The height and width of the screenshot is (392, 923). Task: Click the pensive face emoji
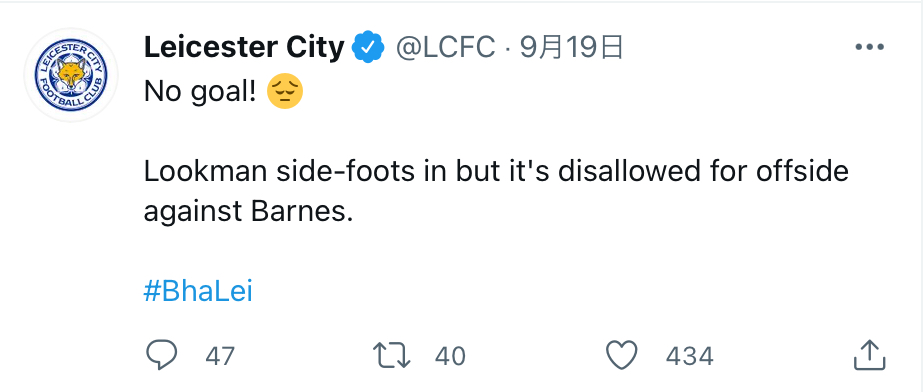click(285, 91)
